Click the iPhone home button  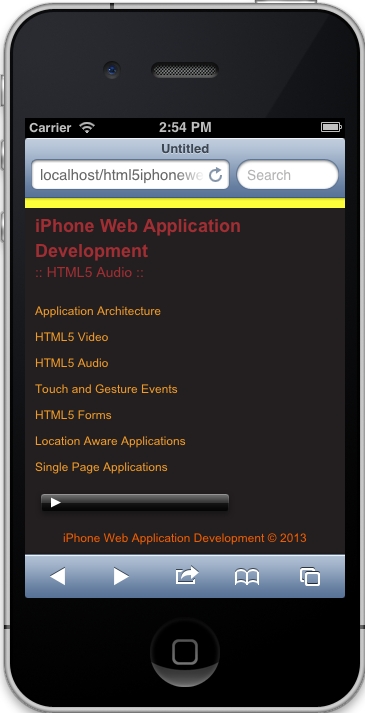pos(185,652)
